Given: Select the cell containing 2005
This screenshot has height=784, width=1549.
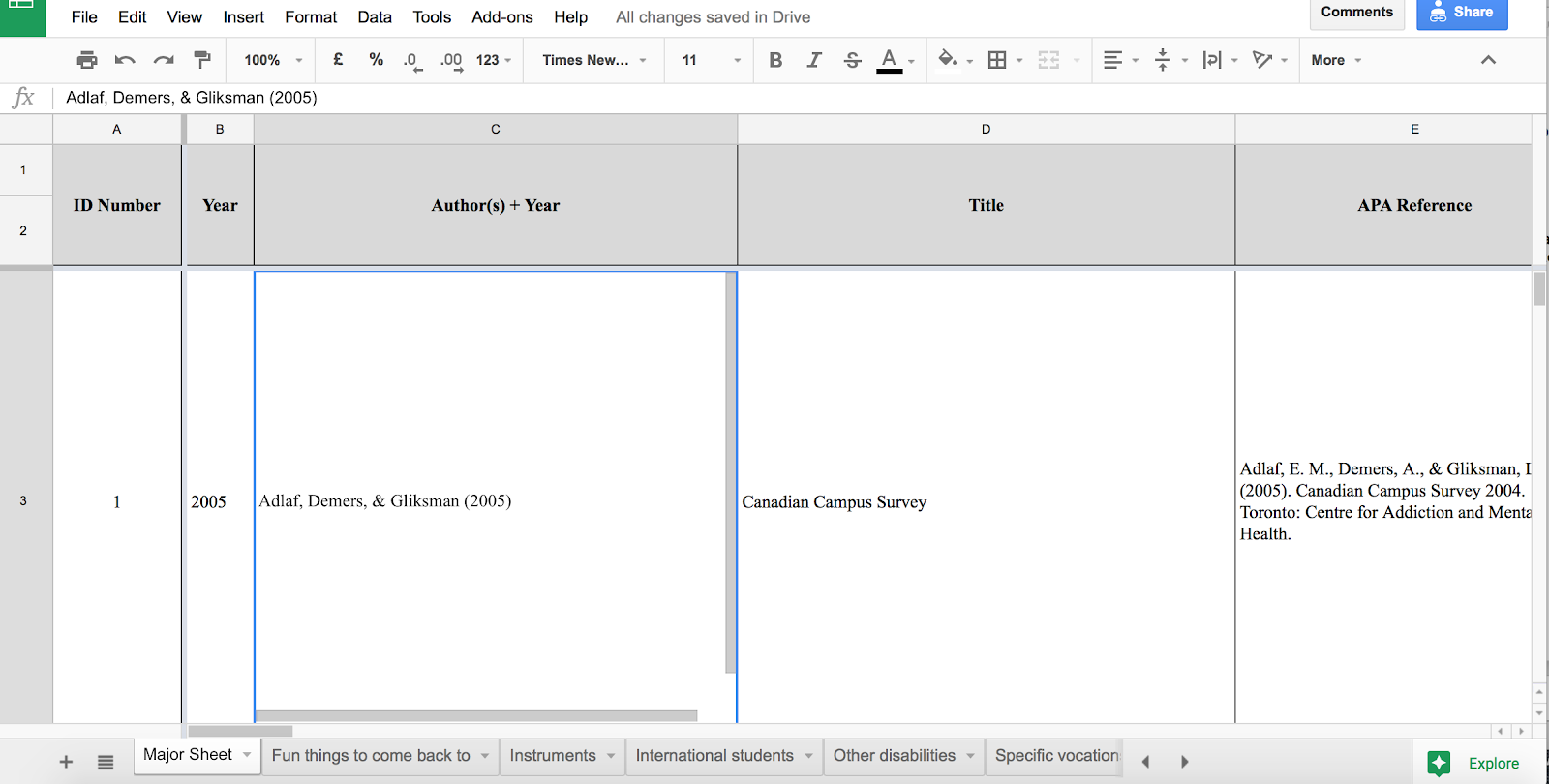Looking at the screenshot, I should [220, 498].
